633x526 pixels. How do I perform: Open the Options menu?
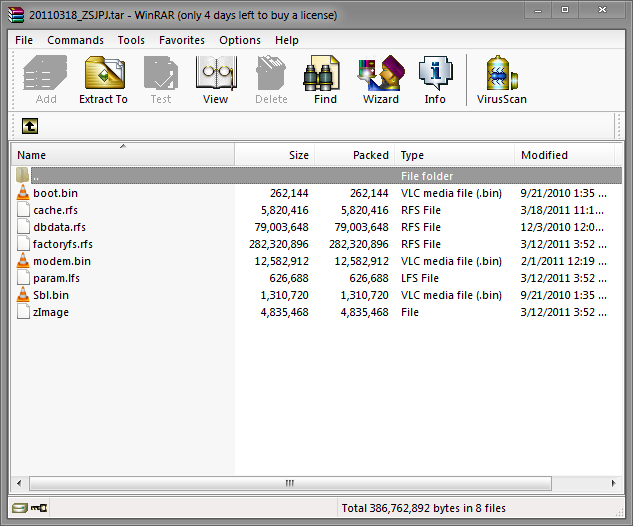(x=240, y=40)
